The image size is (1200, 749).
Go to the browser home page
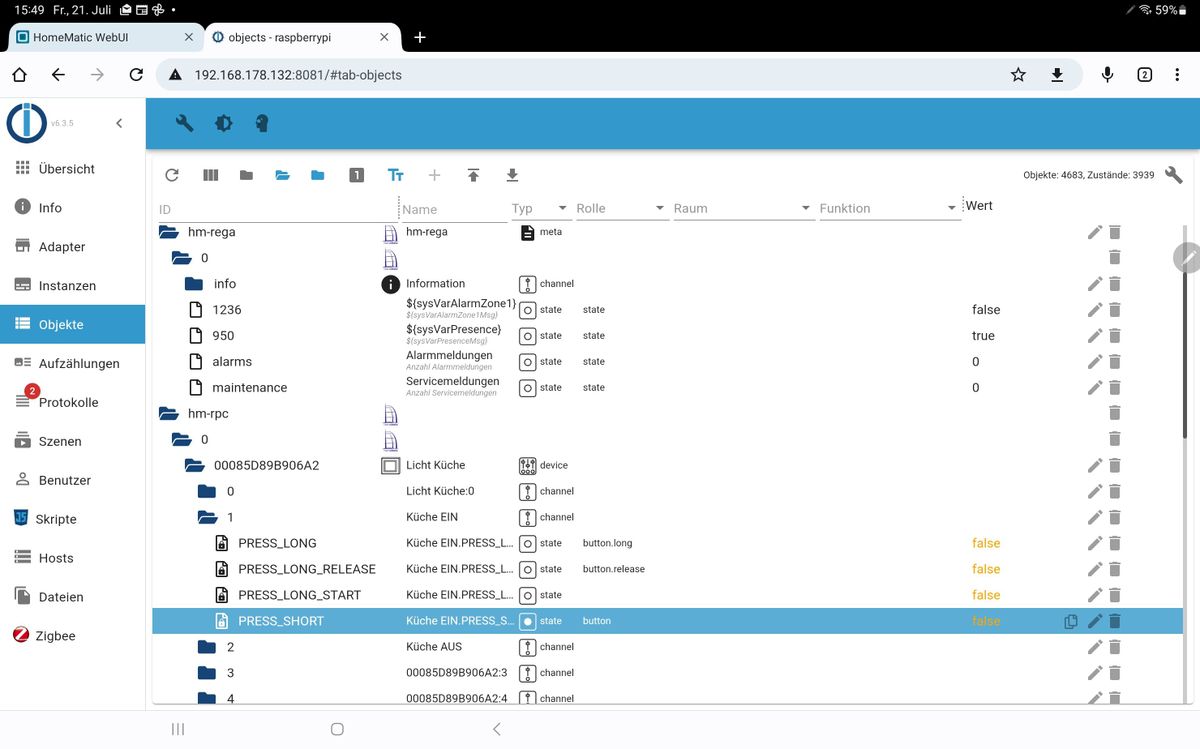pos(19,75)
